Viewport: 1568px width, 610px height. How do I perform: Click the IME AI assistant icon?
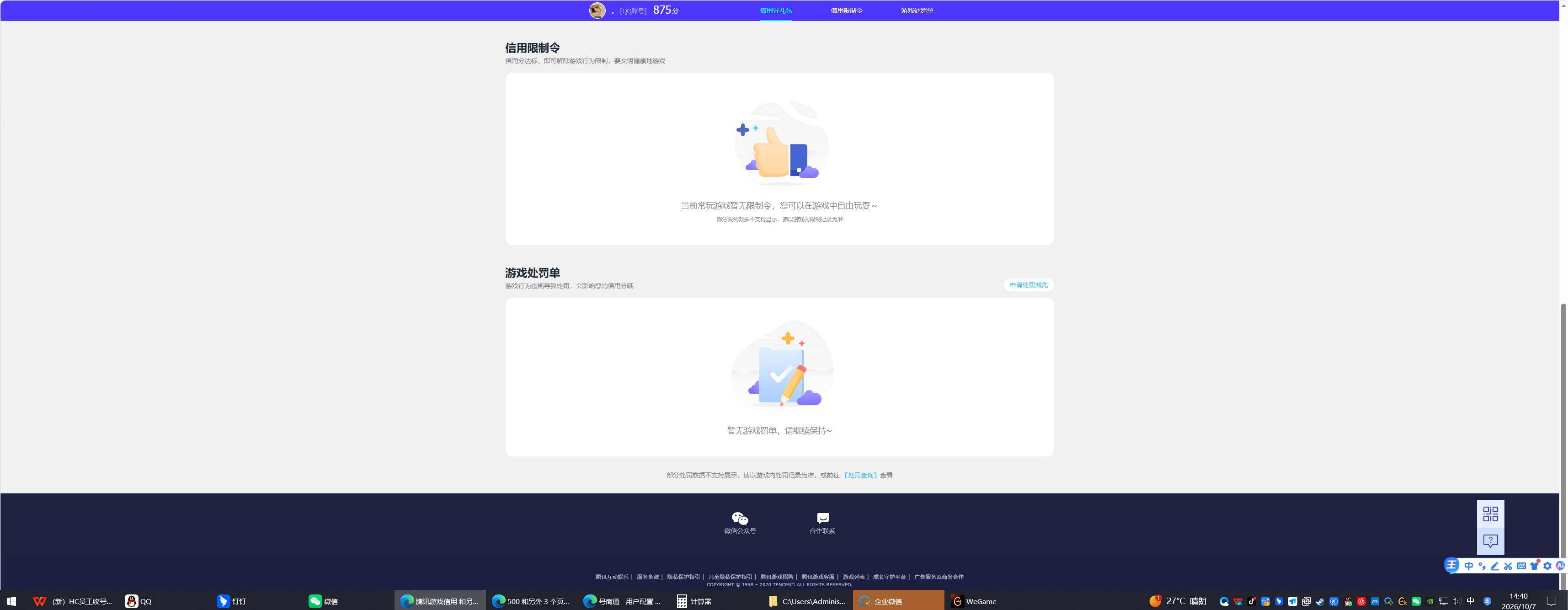pyautogui.click(x=1560, y=566)
